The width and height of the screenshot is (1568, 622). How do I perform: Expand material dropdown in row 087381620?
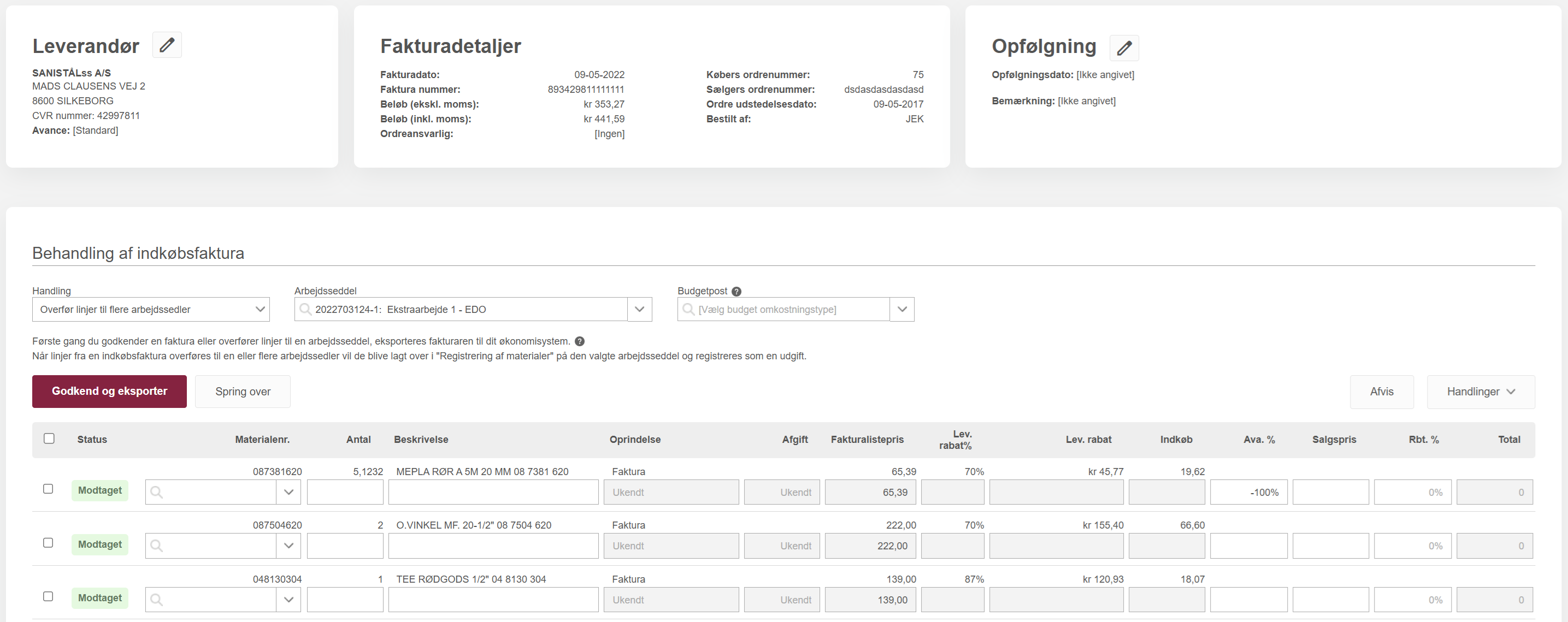click(288, 493)
